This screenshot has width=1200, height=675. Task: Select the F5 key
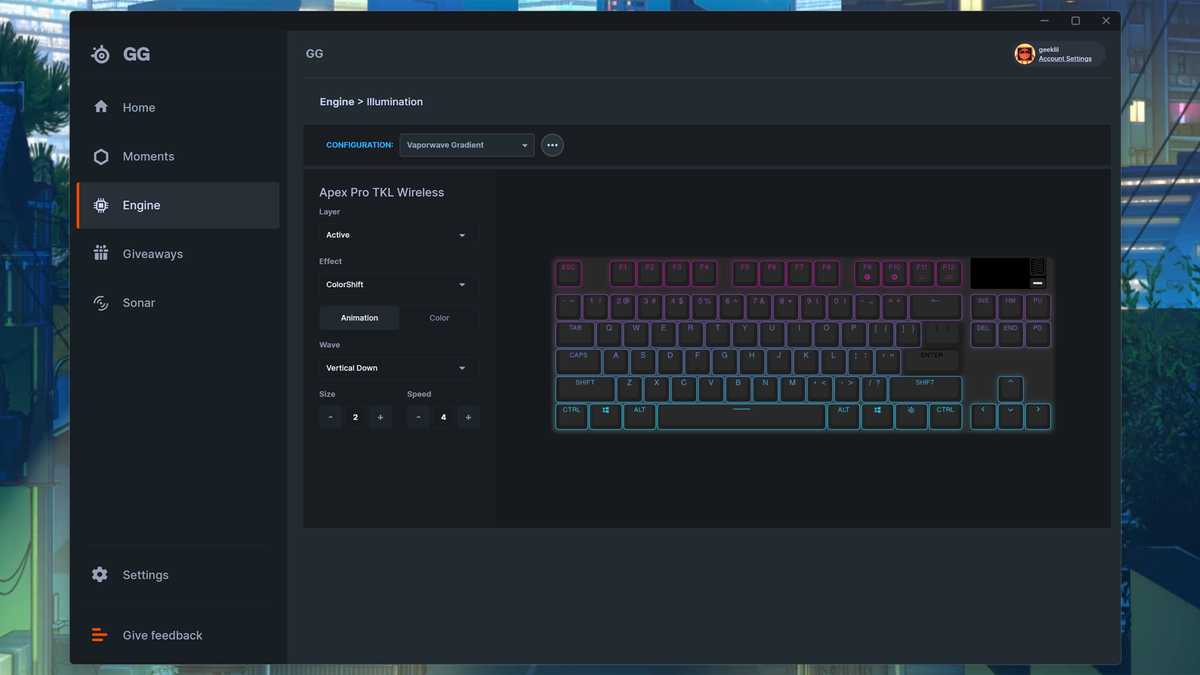(744, 273)
